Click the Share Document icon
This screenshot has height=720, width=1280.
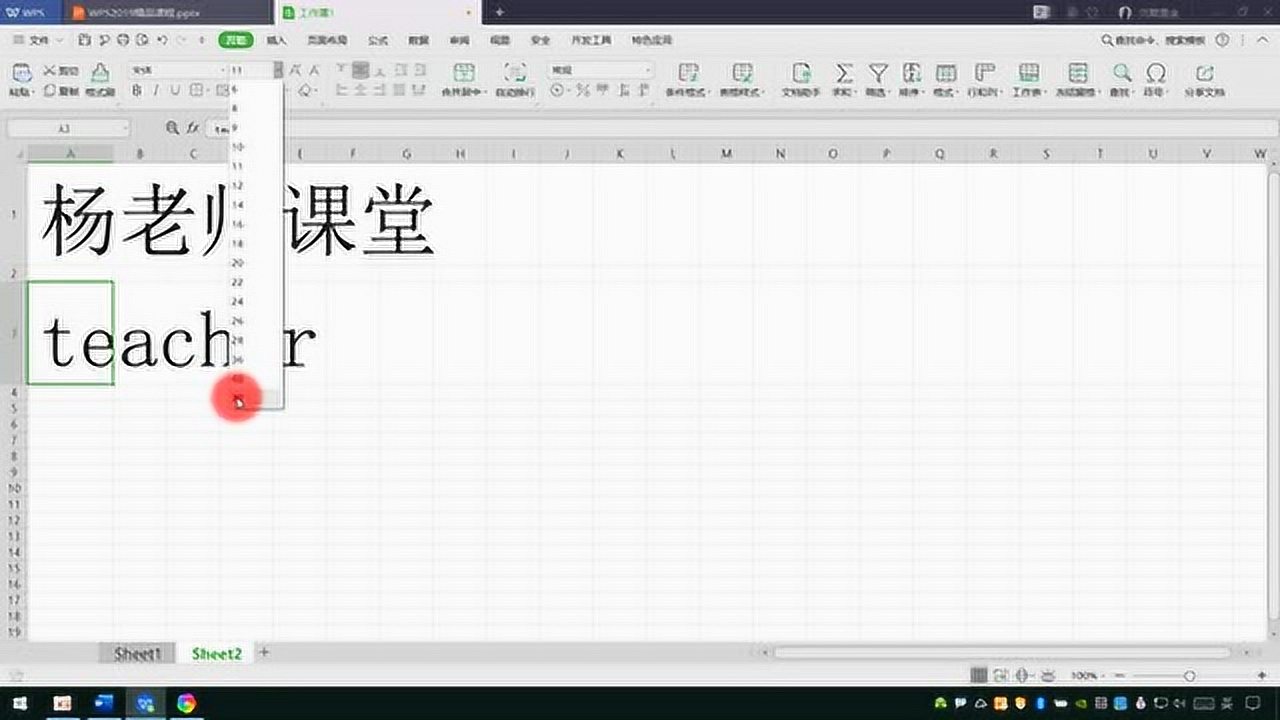(x=1205, y=74)
